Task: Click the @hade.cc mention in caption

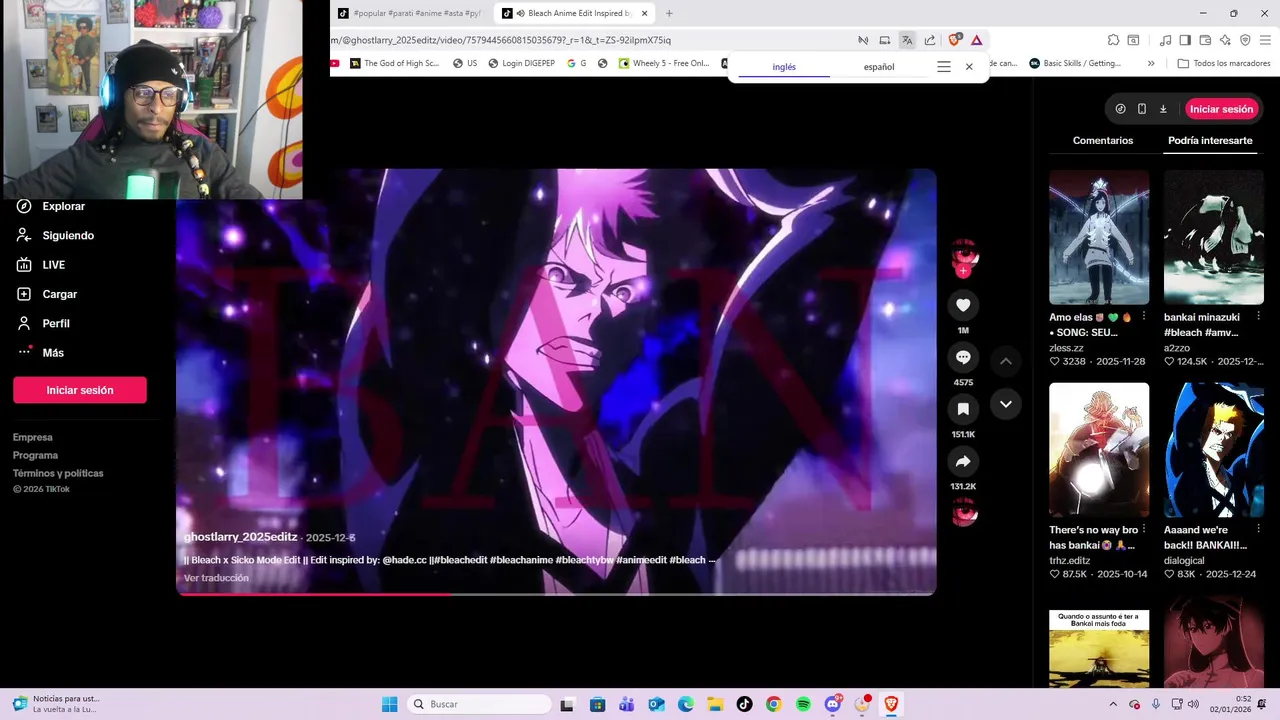Action: point(404,560)
